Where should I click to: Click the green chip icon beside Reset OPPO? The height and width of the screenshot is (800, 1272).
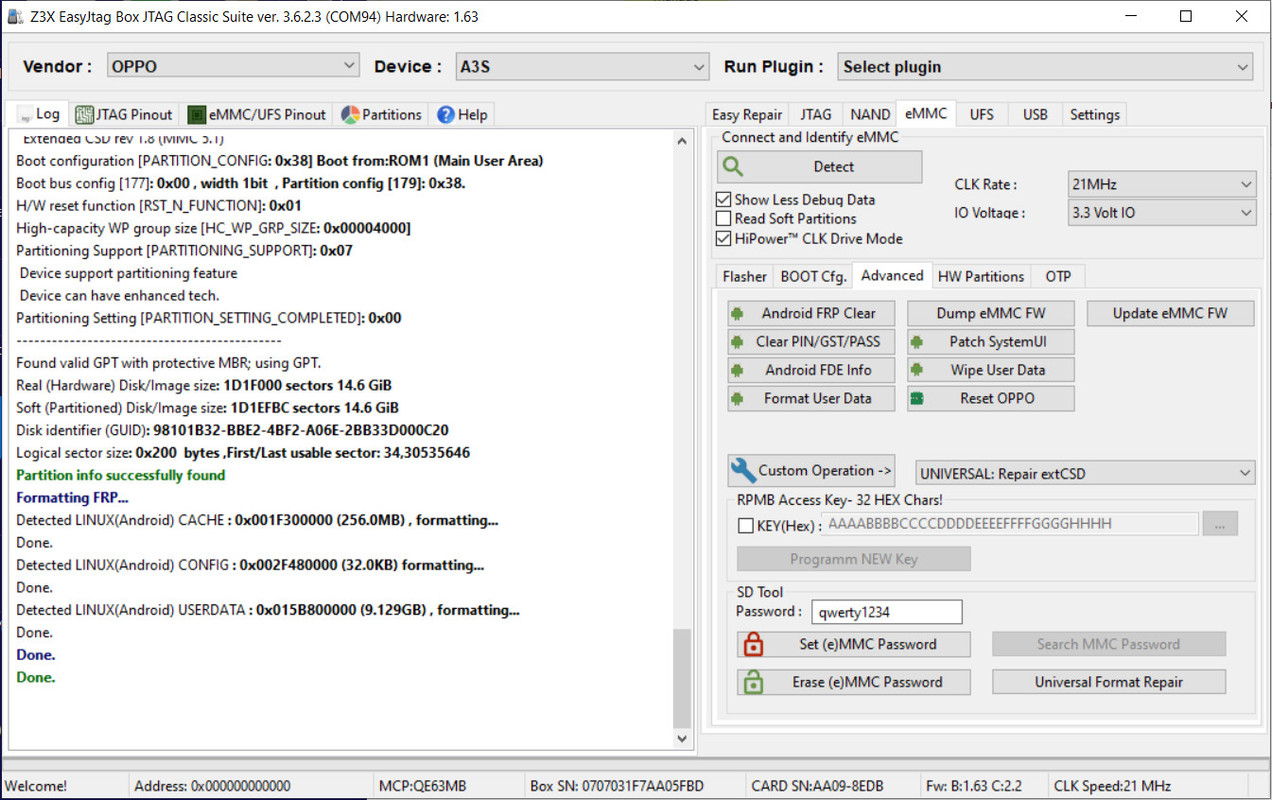tap(917, 398)
